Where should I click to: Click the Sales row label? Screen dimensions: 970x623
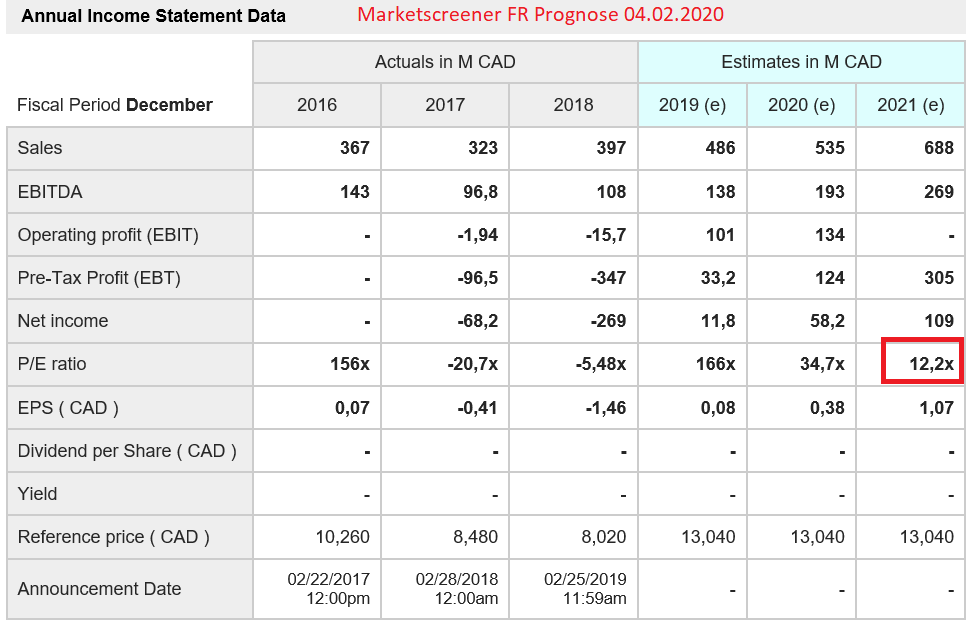[40, 148]
